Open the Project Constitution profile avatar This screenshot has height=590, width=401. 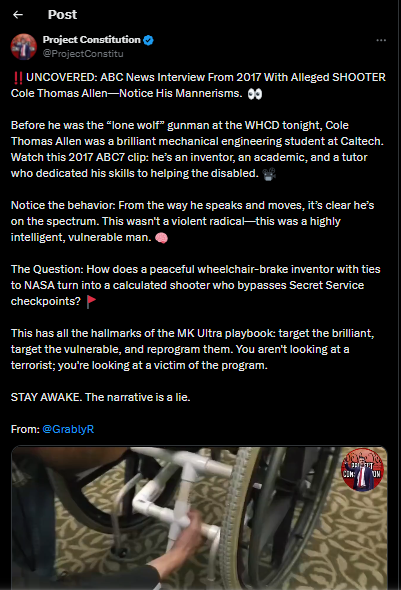pyautogui.click(x=24, y=47)
